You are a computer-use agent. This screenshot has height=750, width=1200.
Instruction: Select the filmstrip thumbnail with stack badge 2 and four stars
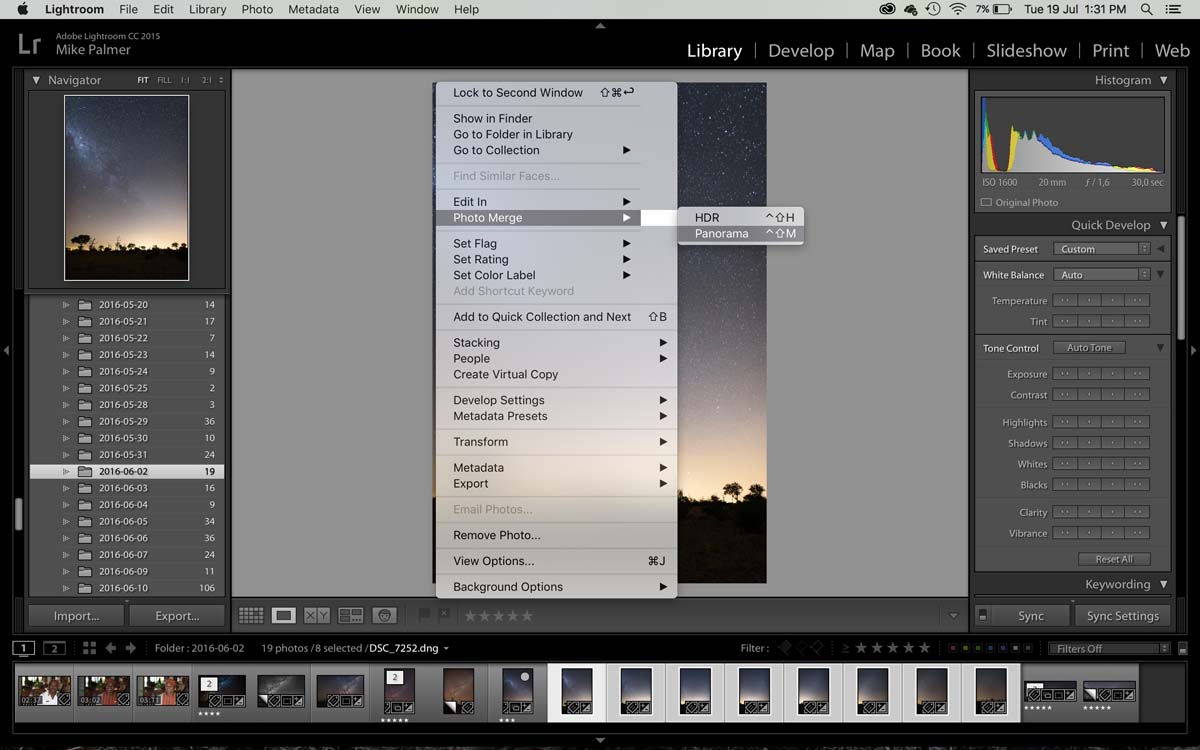tap(221, 691)
